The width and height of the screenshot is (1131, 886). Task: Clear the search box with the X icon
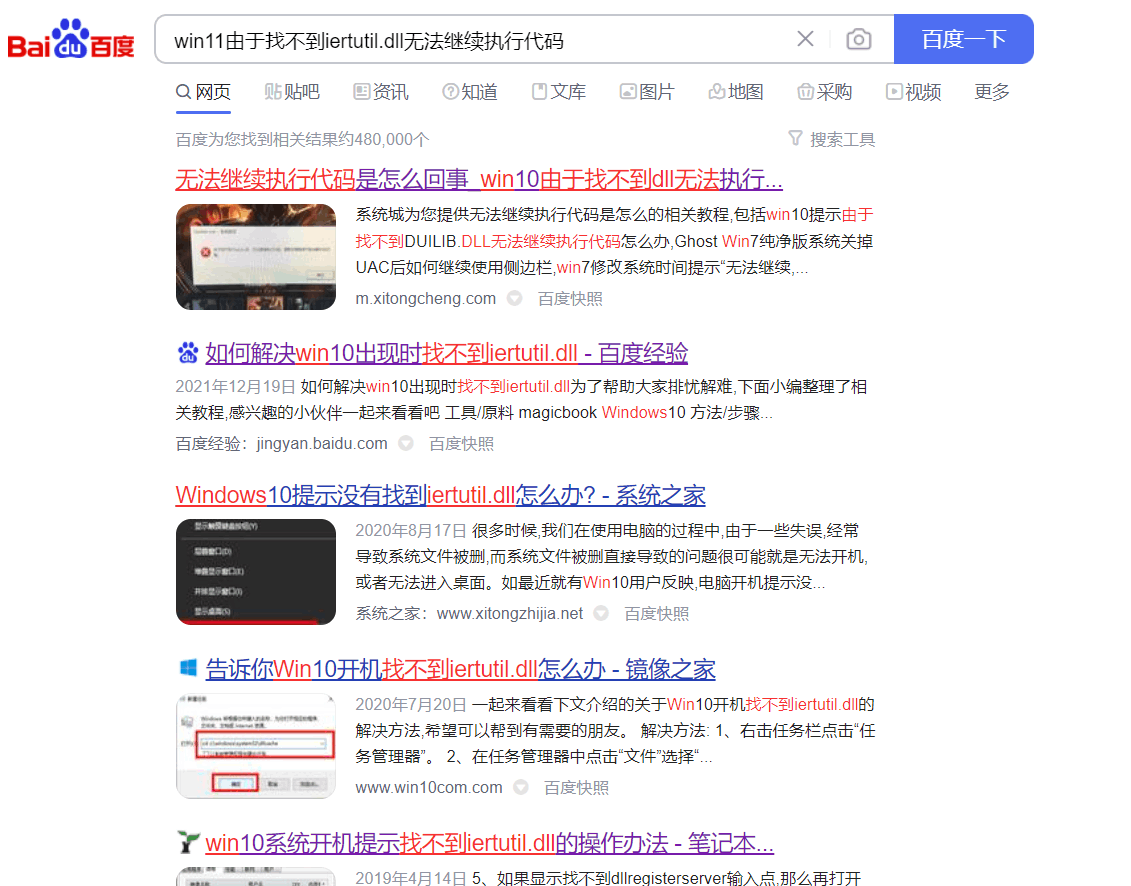click(x=806, y=39)
